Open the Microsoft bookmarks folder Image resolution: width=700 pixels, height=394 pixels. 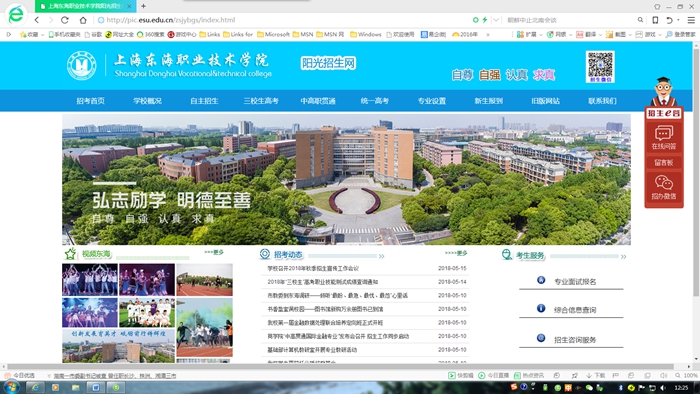pos(273,34)
